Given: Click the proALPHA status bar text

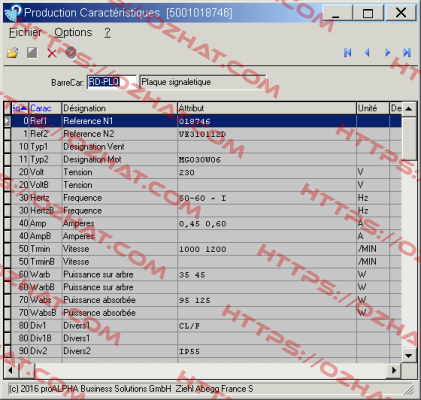Looking at the screenshot, I should [x=131, y=389].
